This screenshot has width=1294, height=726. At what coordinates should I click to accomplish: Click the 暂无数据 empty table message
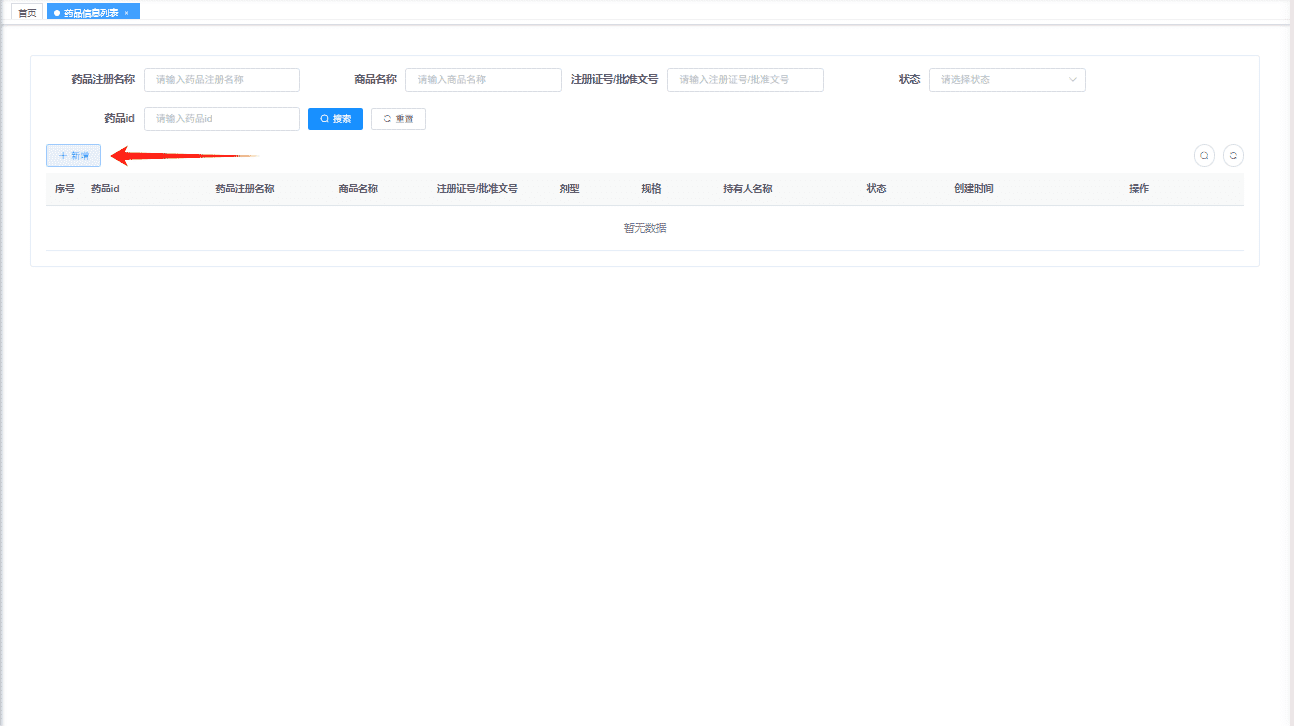tap(645, 228)
